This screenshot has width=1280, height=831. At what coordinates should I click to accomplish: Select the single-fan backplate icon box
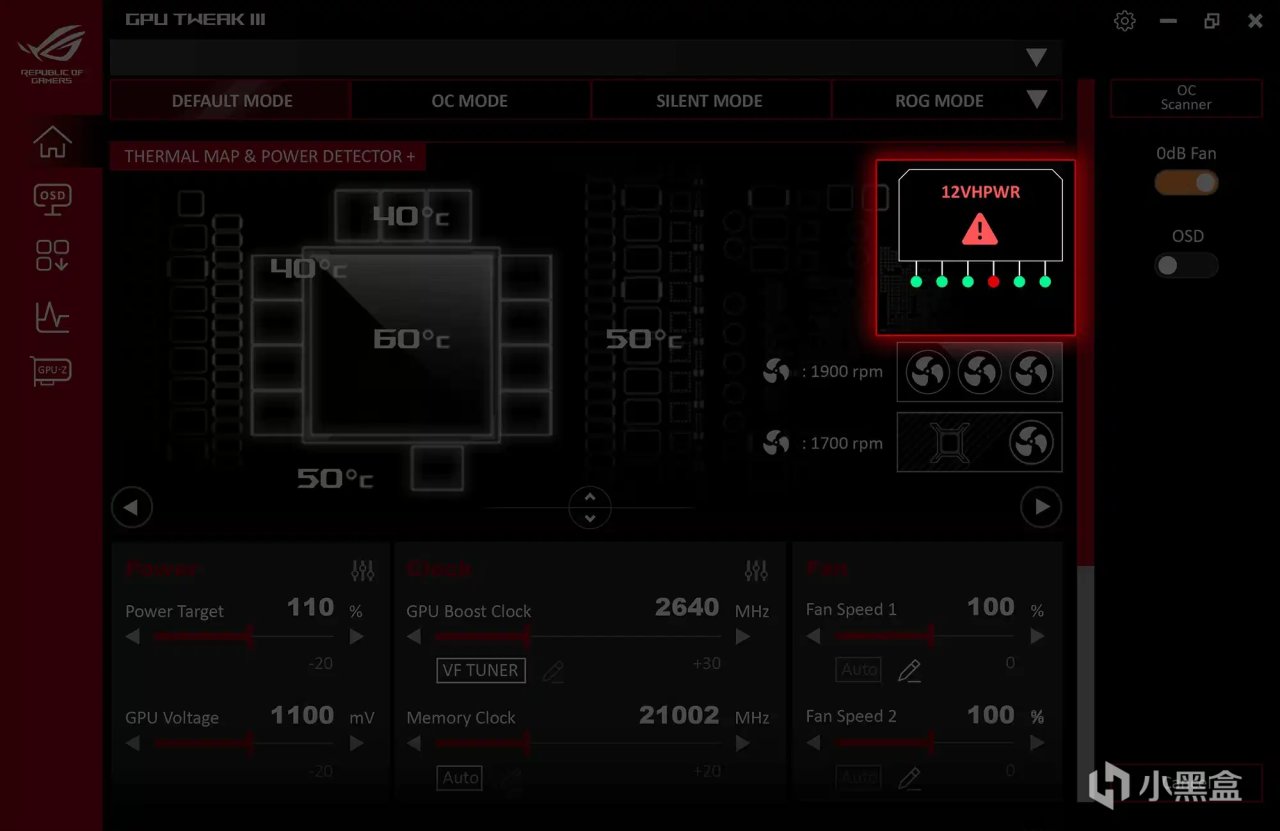[979, 442]
